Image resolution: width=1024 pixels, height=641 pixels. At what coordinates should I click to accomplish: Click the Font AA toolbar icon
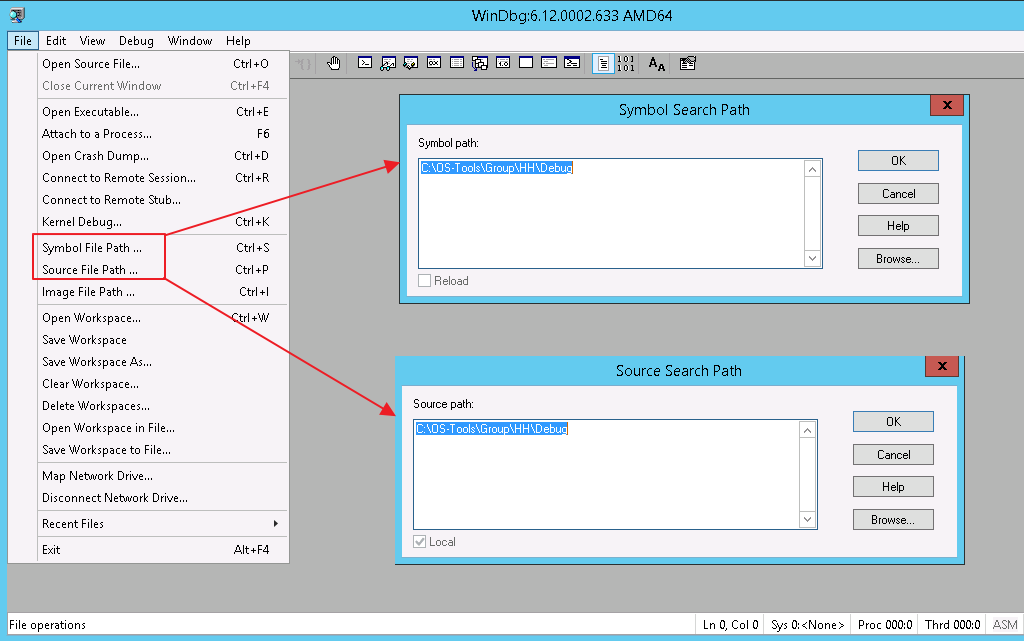coord(656,63)
